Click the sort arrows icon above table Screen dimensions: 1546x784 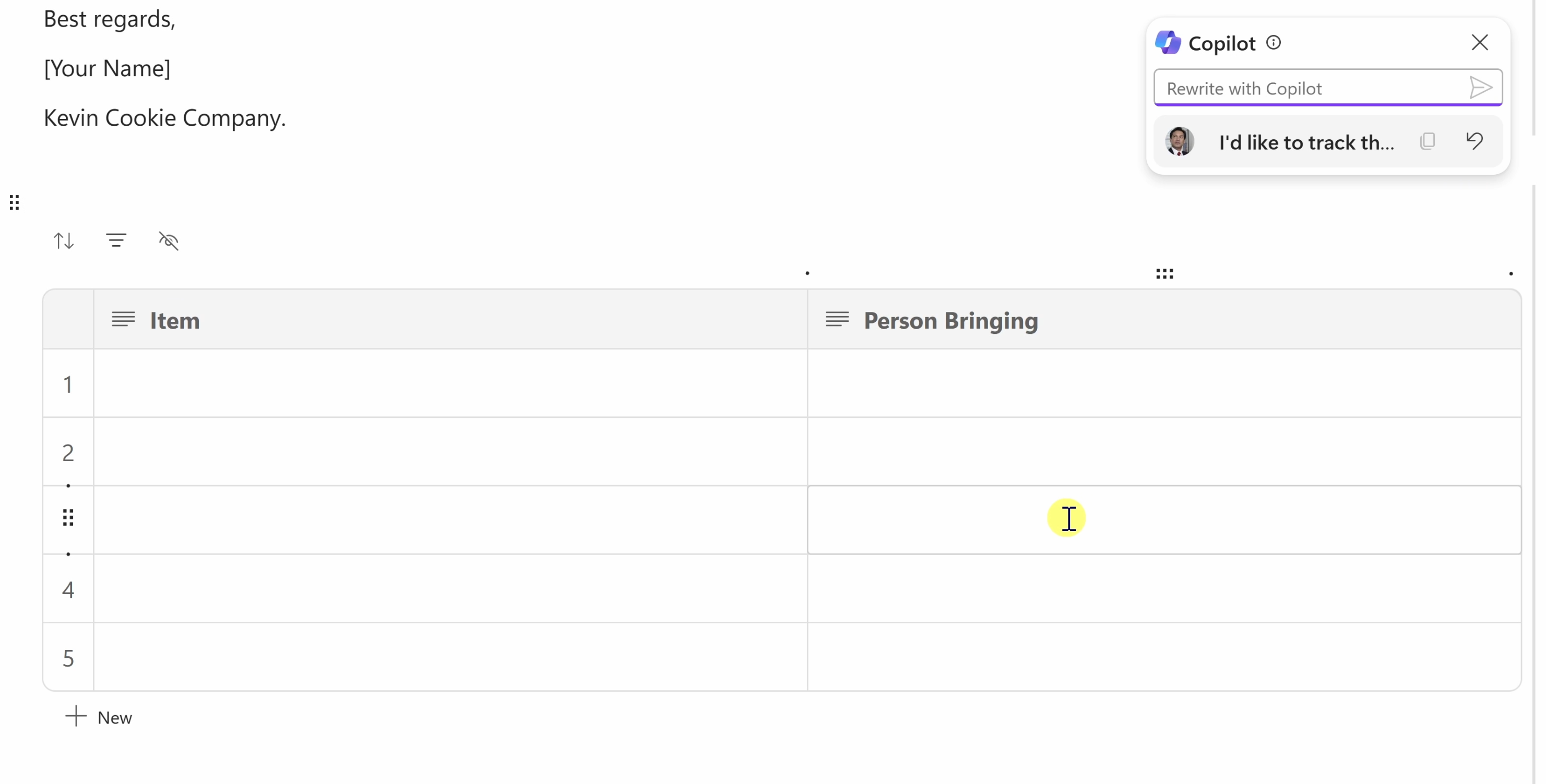tap(64, 240)
